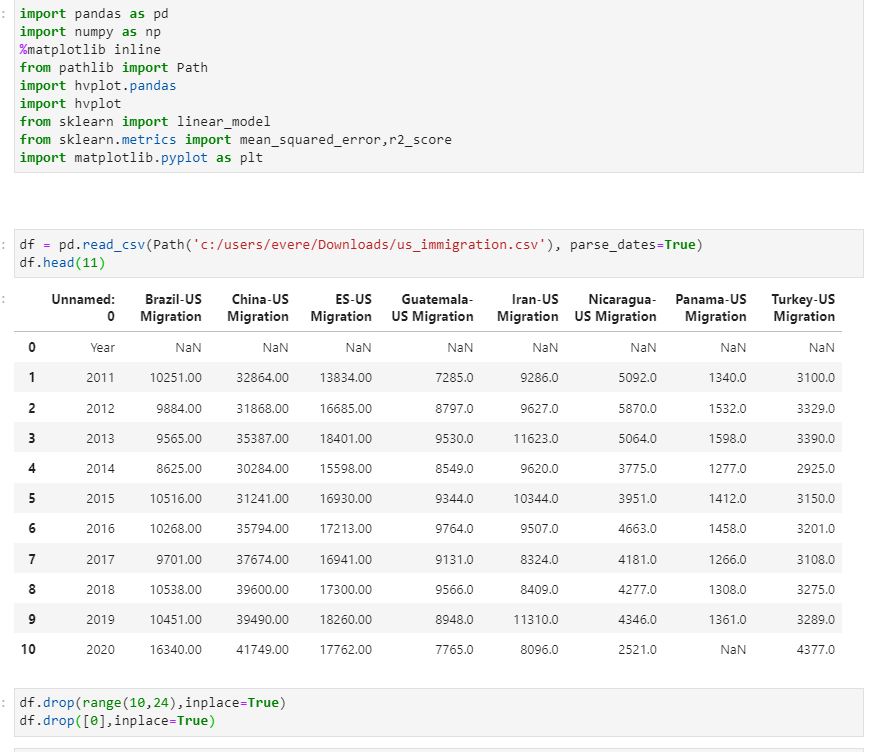Screen dimensions: 869x752
Task: Click year cell 2013
Action: [x=100, y=438]
